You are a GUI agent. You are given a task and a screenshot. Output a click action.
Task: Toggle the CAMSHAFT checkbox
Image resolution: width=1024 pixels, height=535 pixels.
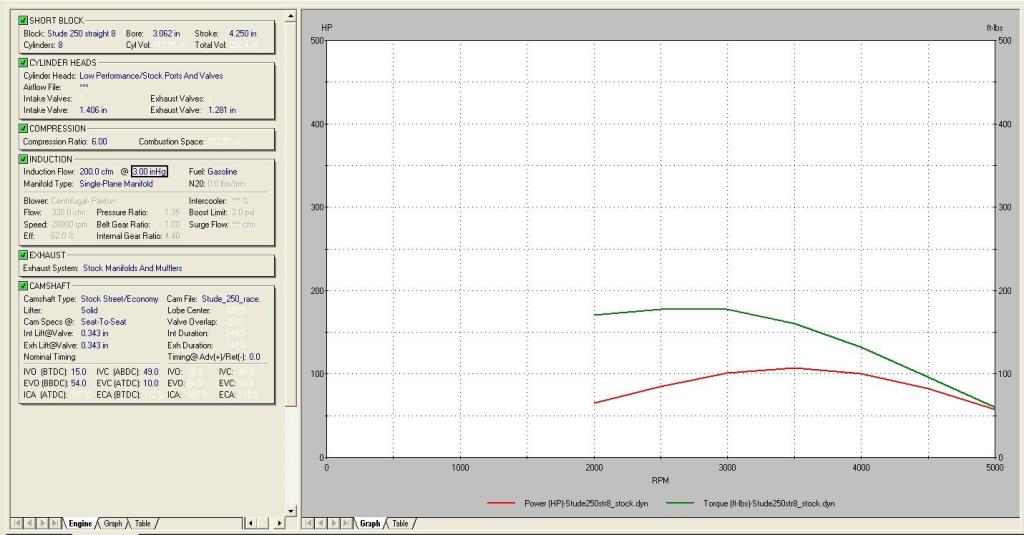(23, 285)
